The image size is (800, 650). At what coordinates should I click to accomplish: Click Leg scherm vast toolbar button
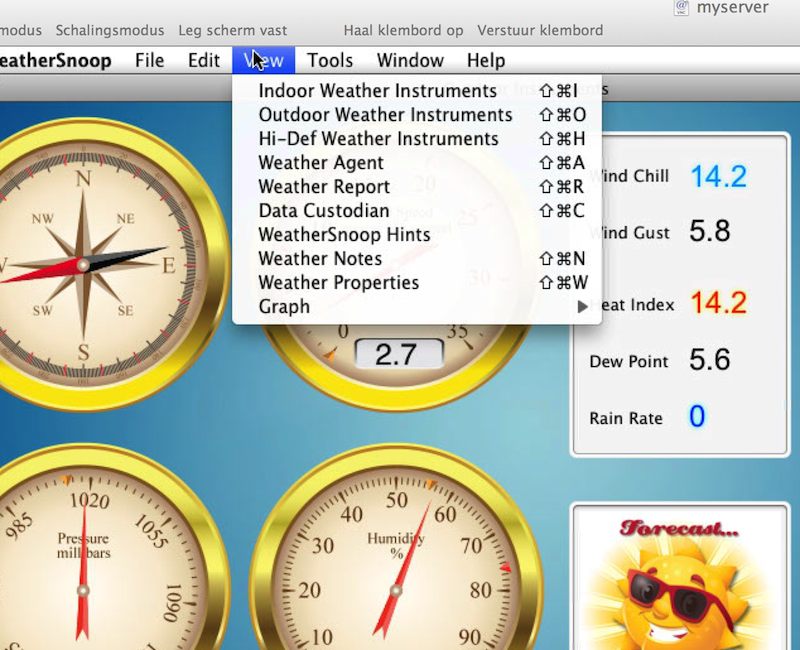pyautogui.click(x=233, y=31)
